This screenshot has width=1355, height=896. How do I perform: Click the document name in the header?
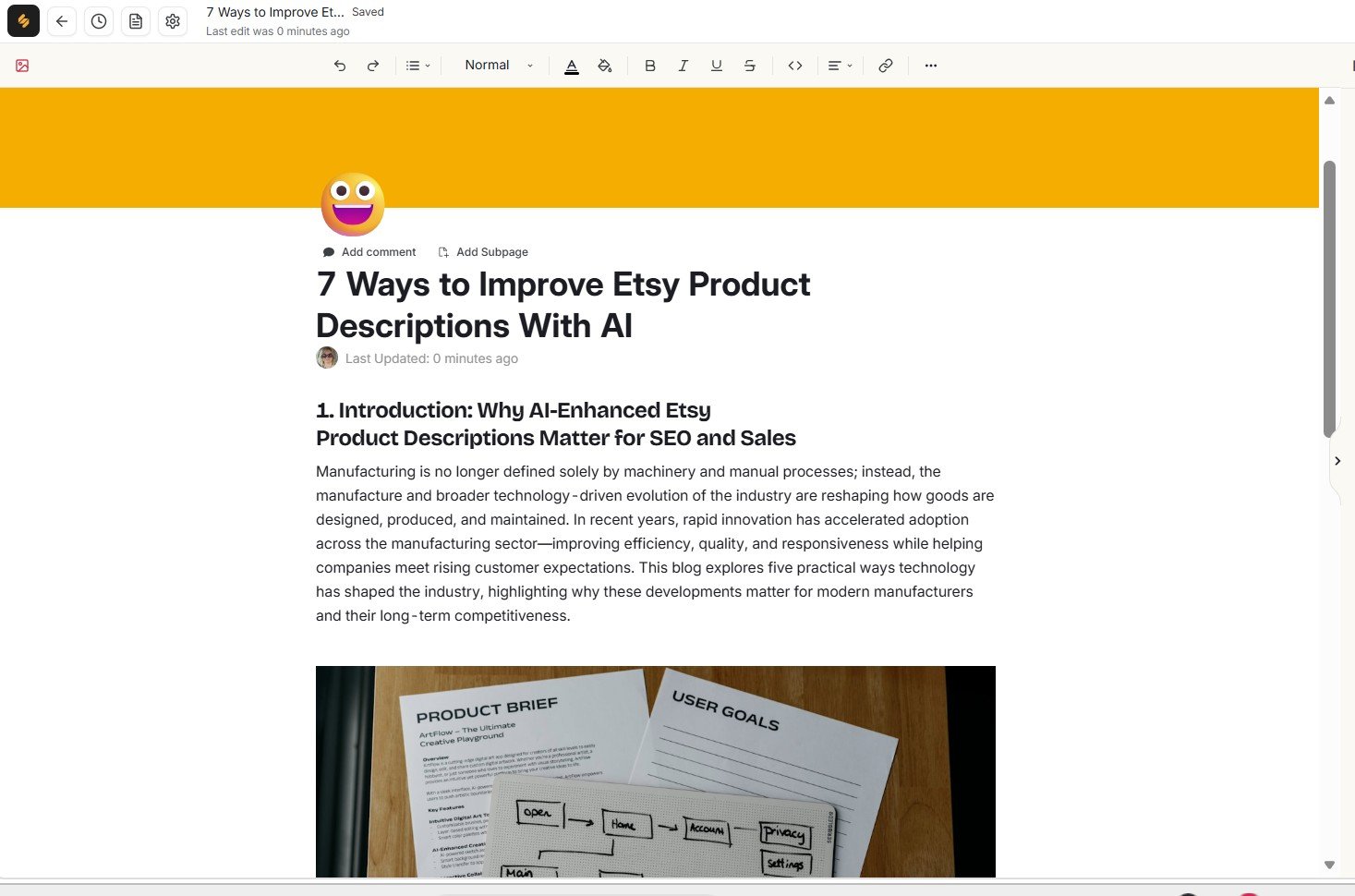275,12
